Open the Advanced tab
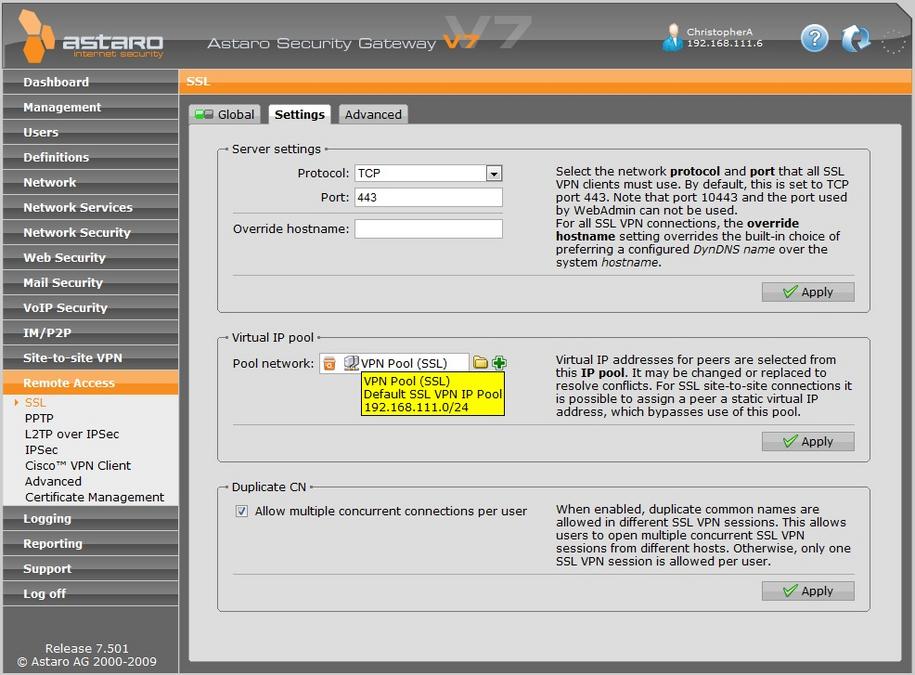The image size is (915, 675). 373,114
